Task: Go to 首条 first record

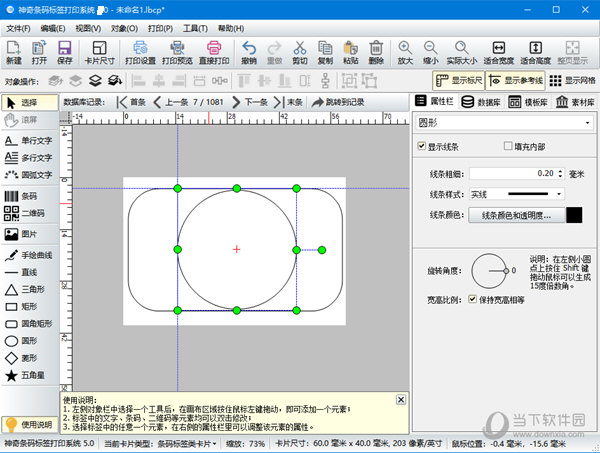Action: (x=131, y=102)
